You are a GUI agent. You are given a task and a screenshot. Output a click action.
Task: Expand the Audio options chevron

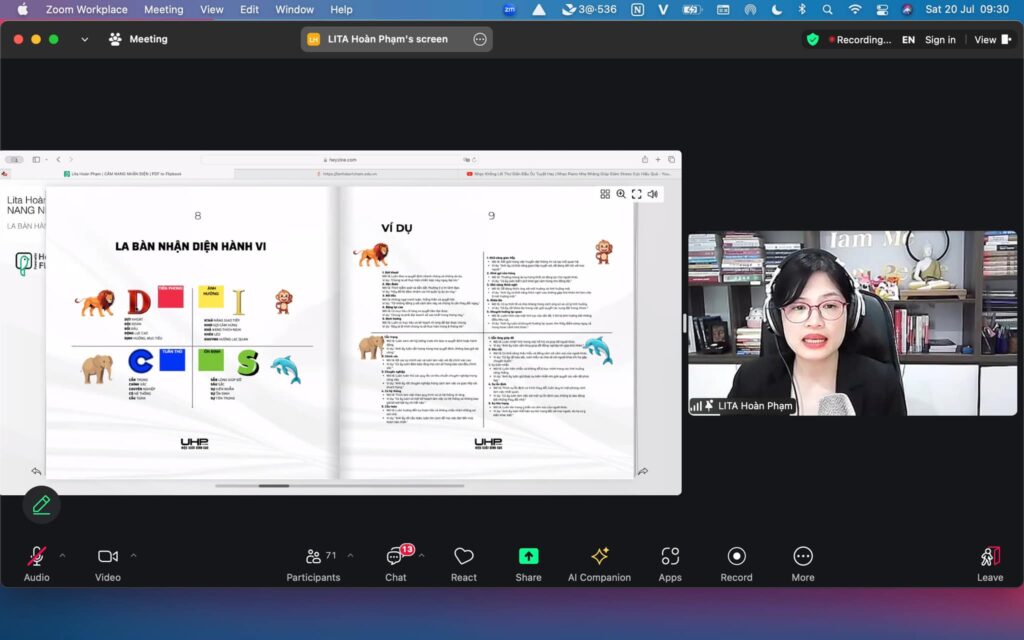click(x=62, y=555)
